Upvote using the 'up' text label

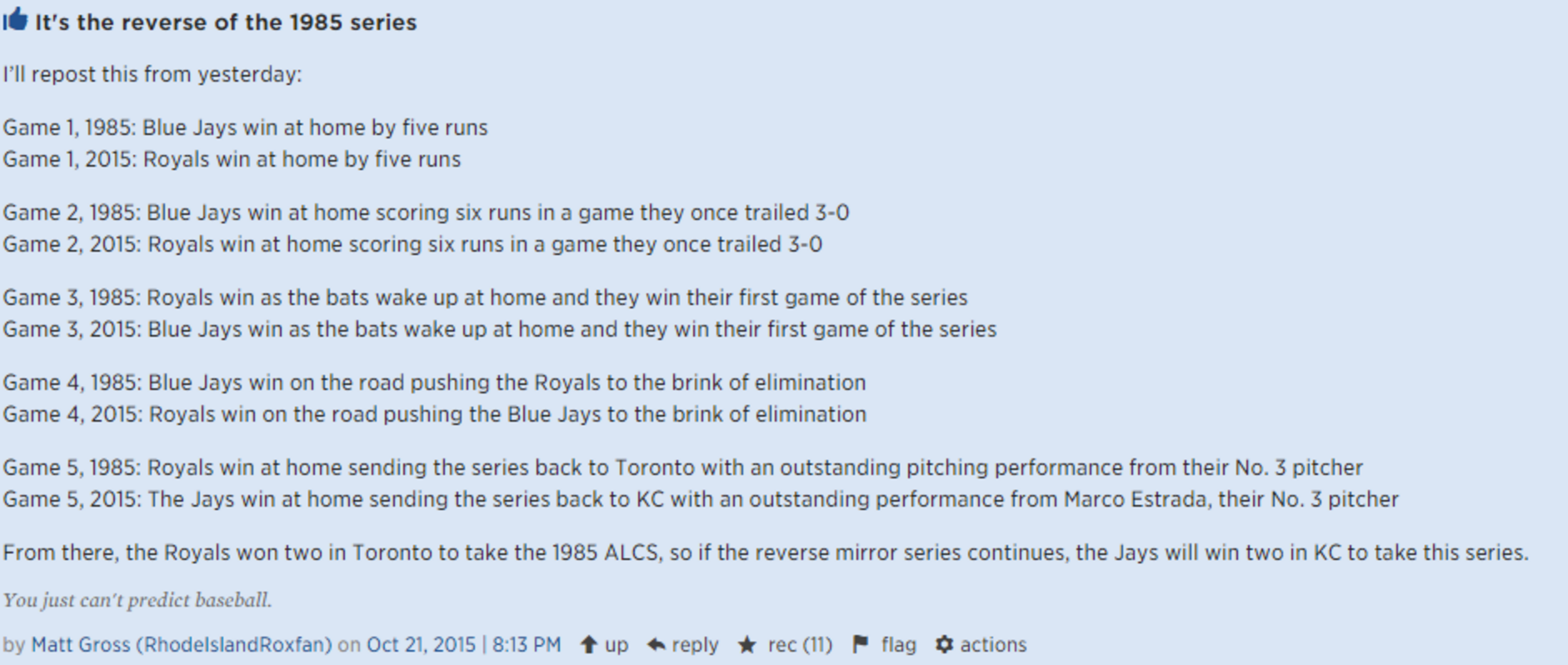[617, 645]
